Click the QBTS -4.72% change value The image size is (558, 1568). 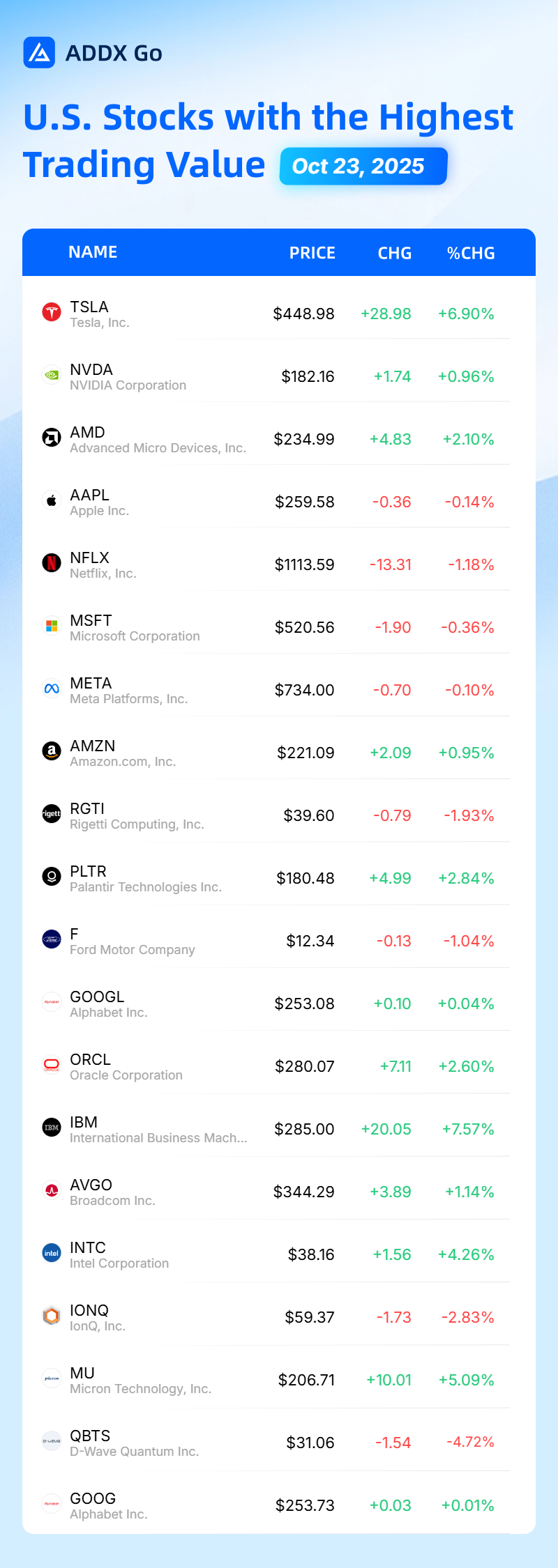click(x=470, y=1441)
